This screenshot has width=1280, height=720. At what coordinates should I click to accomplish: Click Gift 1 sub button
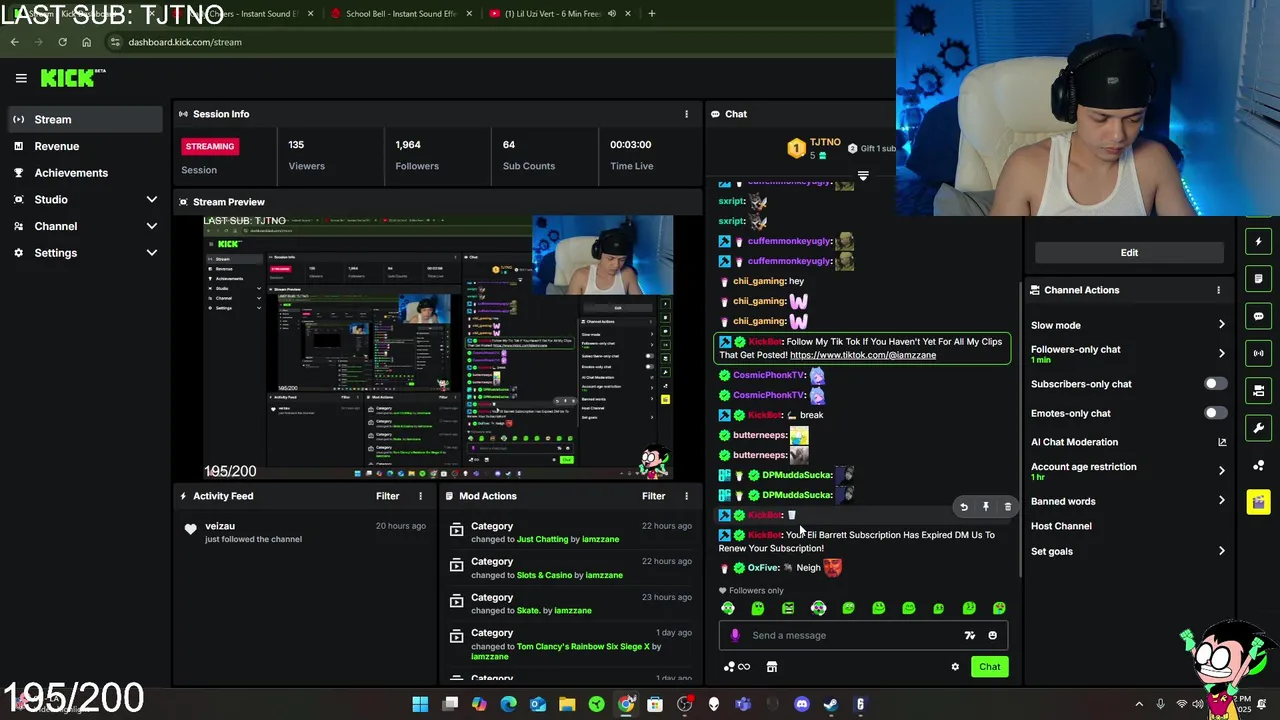871,149
